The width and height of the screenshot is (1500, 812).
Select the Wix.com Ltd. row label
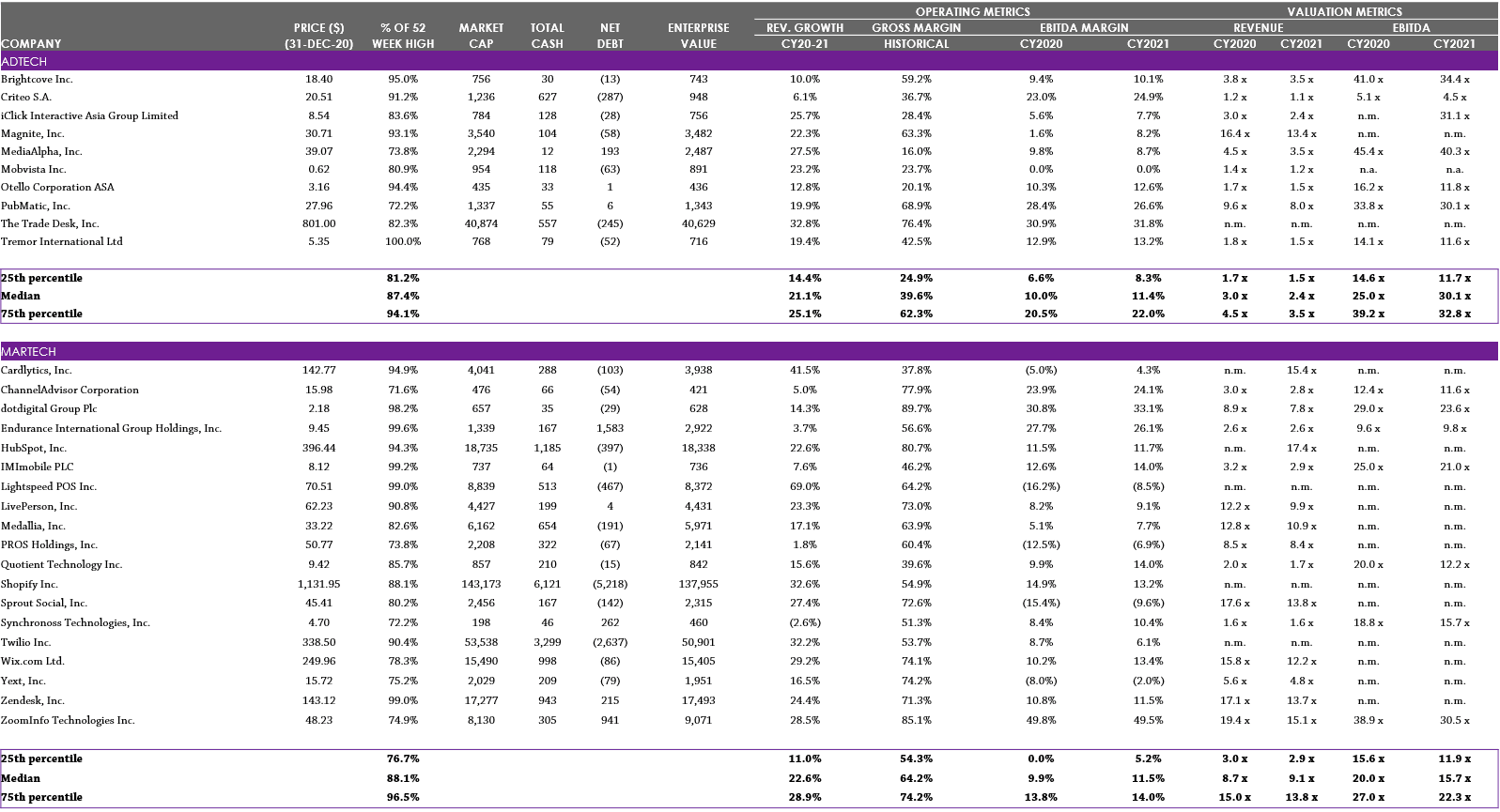point(33,661)
